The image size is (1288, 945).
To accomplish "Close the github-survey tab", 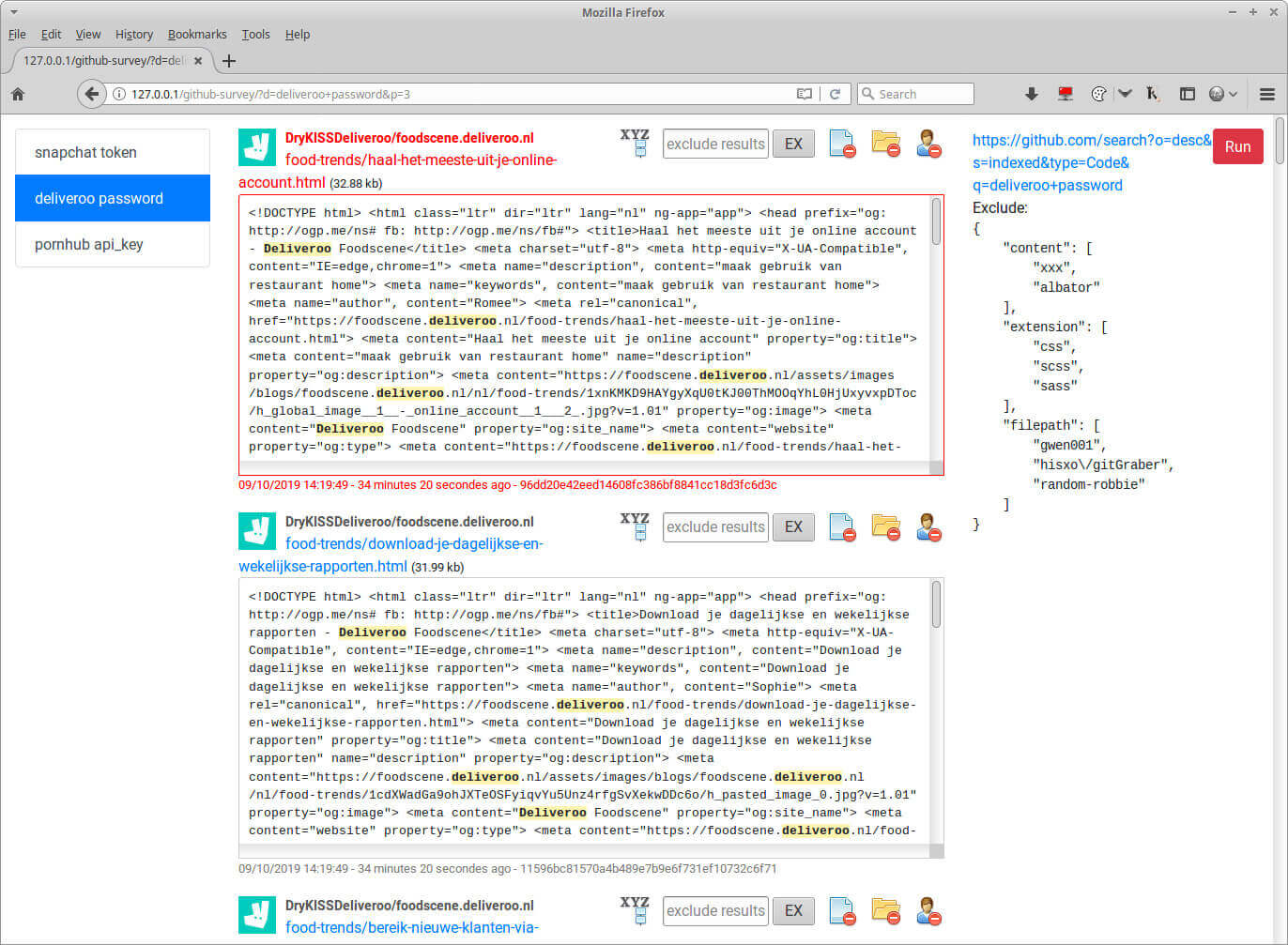I will (197, 61).
